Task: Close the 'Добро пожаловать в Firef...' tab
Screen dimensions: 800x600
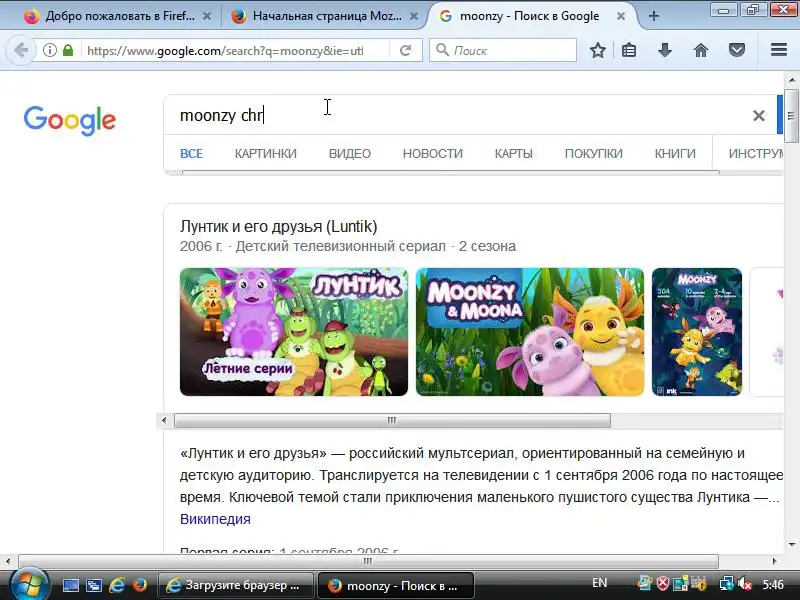Action: 207,16
